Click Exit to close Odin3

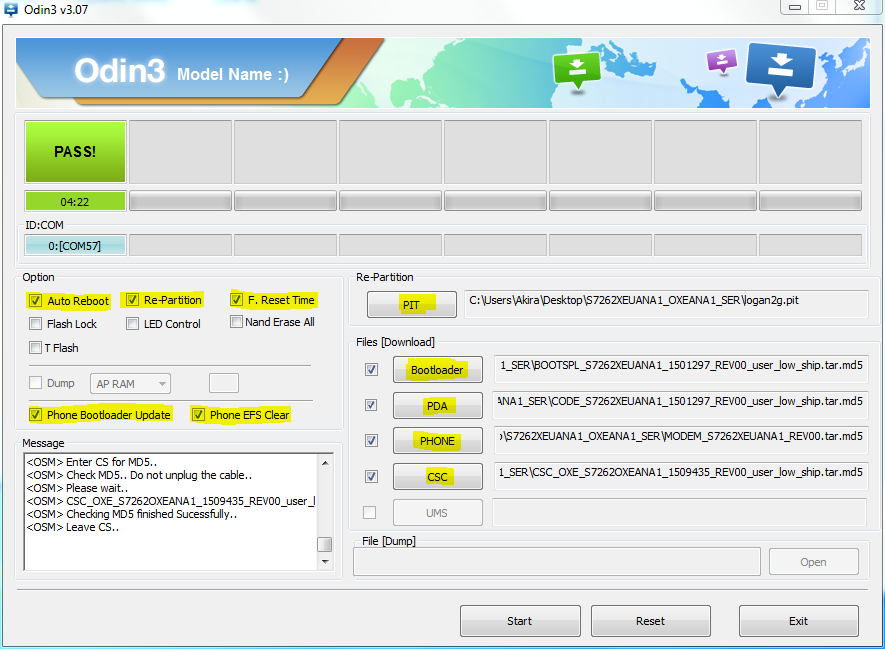click(x=798, y=621)
